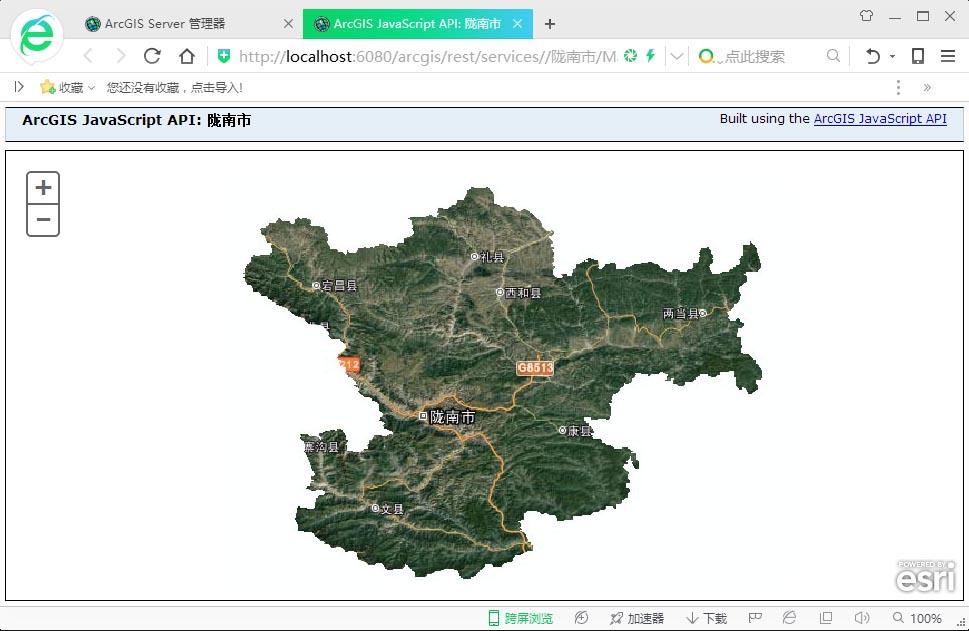Click the 宕昌县 label on the map
The height and width of the screenshot is (631, 969).
coord(339,286)
